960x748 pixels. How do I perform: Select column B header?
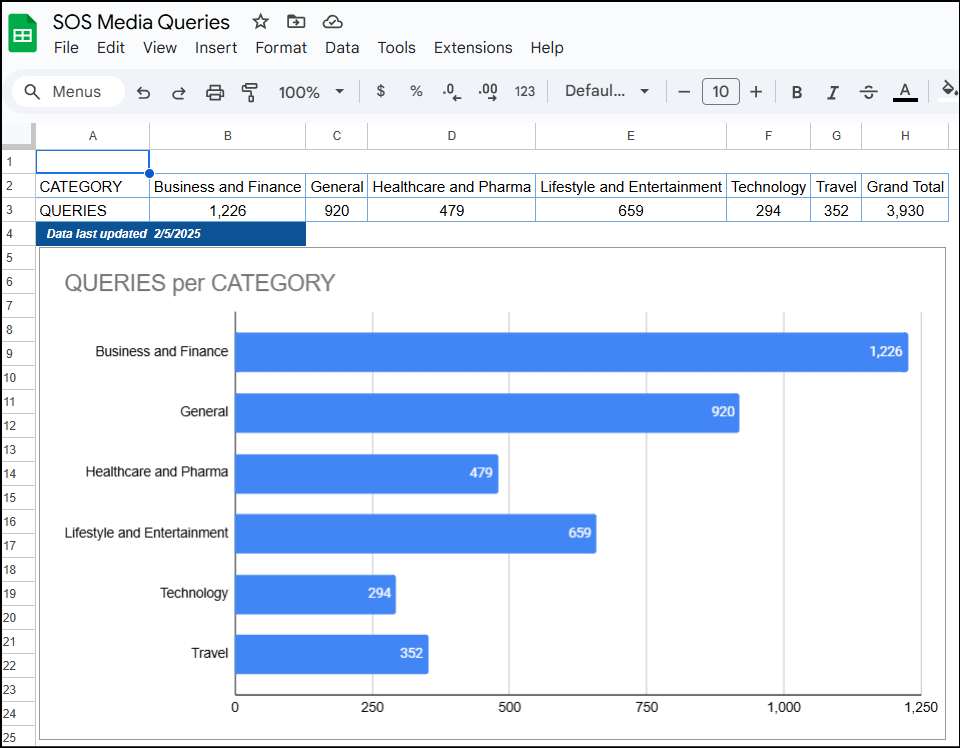[228, 136]
